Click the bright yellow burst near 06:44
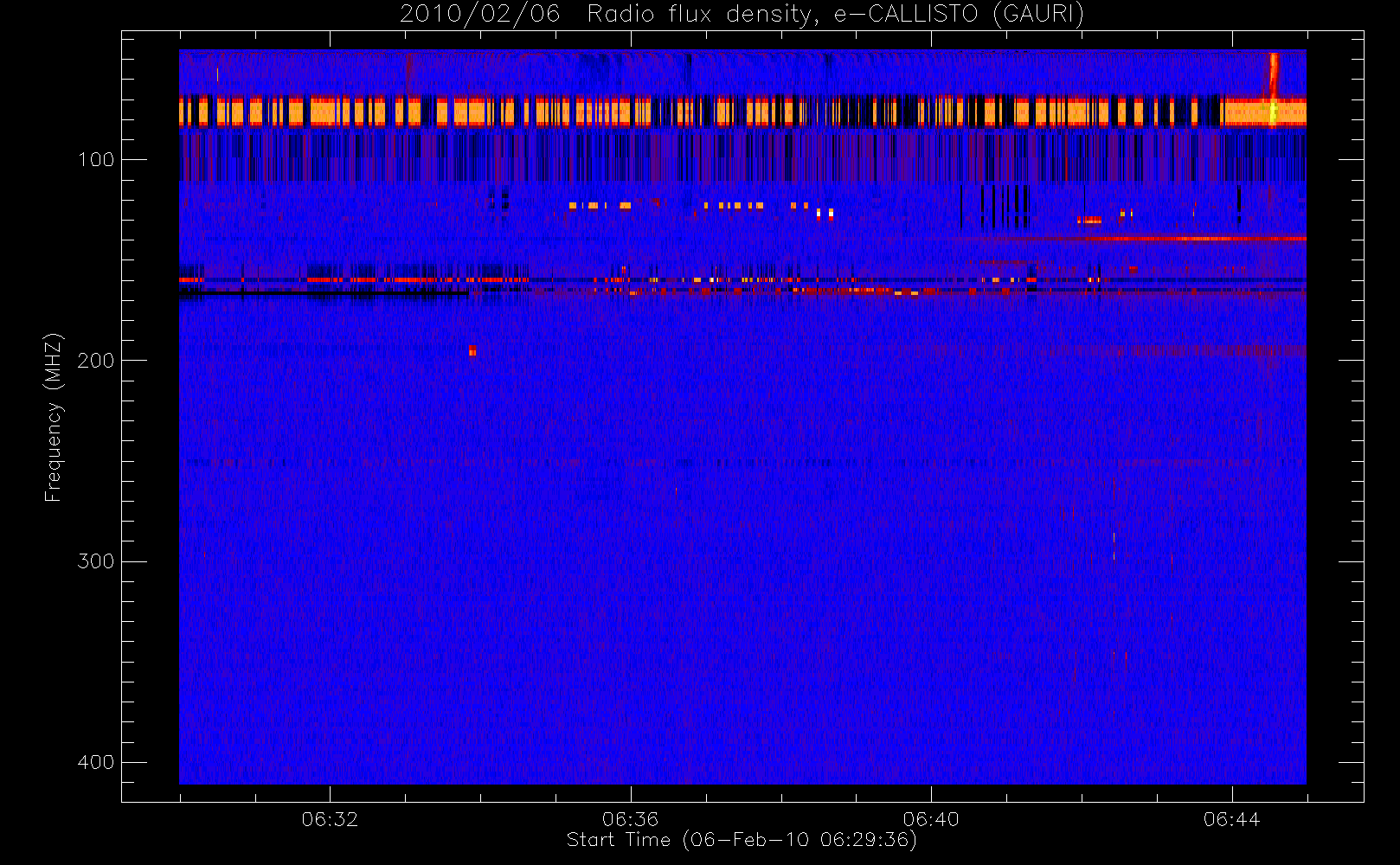 (x=1273, y=90)
